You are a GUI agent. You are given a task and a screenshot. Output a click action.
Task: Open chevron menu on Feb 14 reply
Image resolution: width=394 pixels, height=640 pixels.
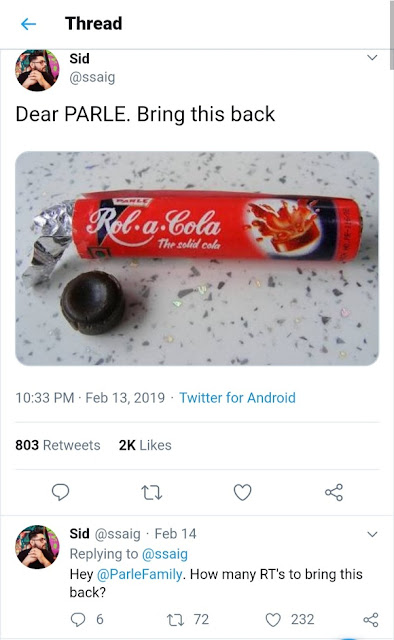[x=372, y=534]
